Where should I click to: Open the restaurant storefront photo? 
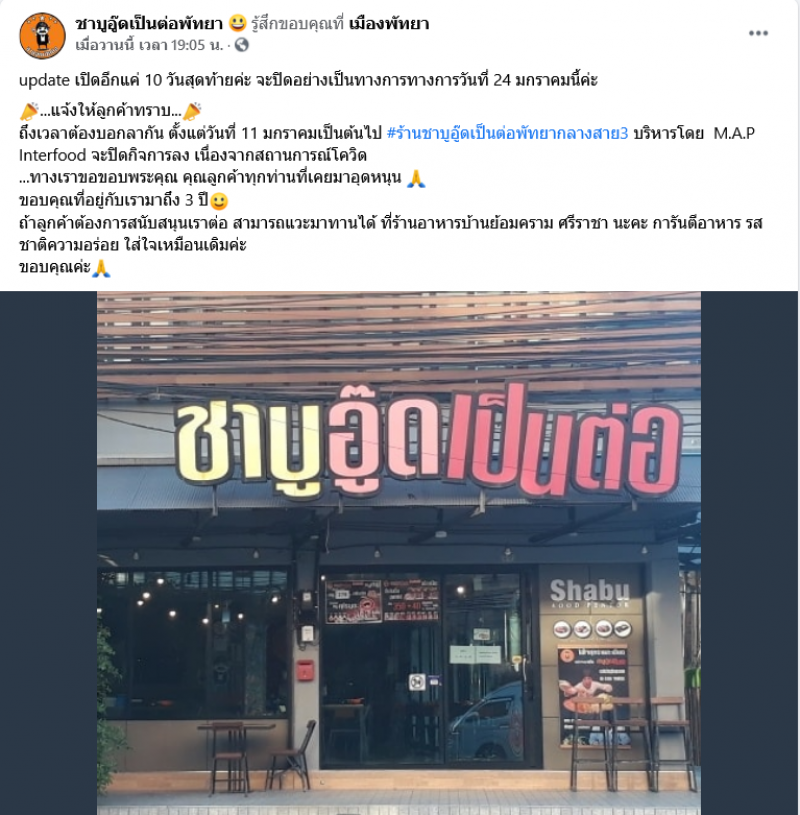pyautogui.click(x=399, y=553)
